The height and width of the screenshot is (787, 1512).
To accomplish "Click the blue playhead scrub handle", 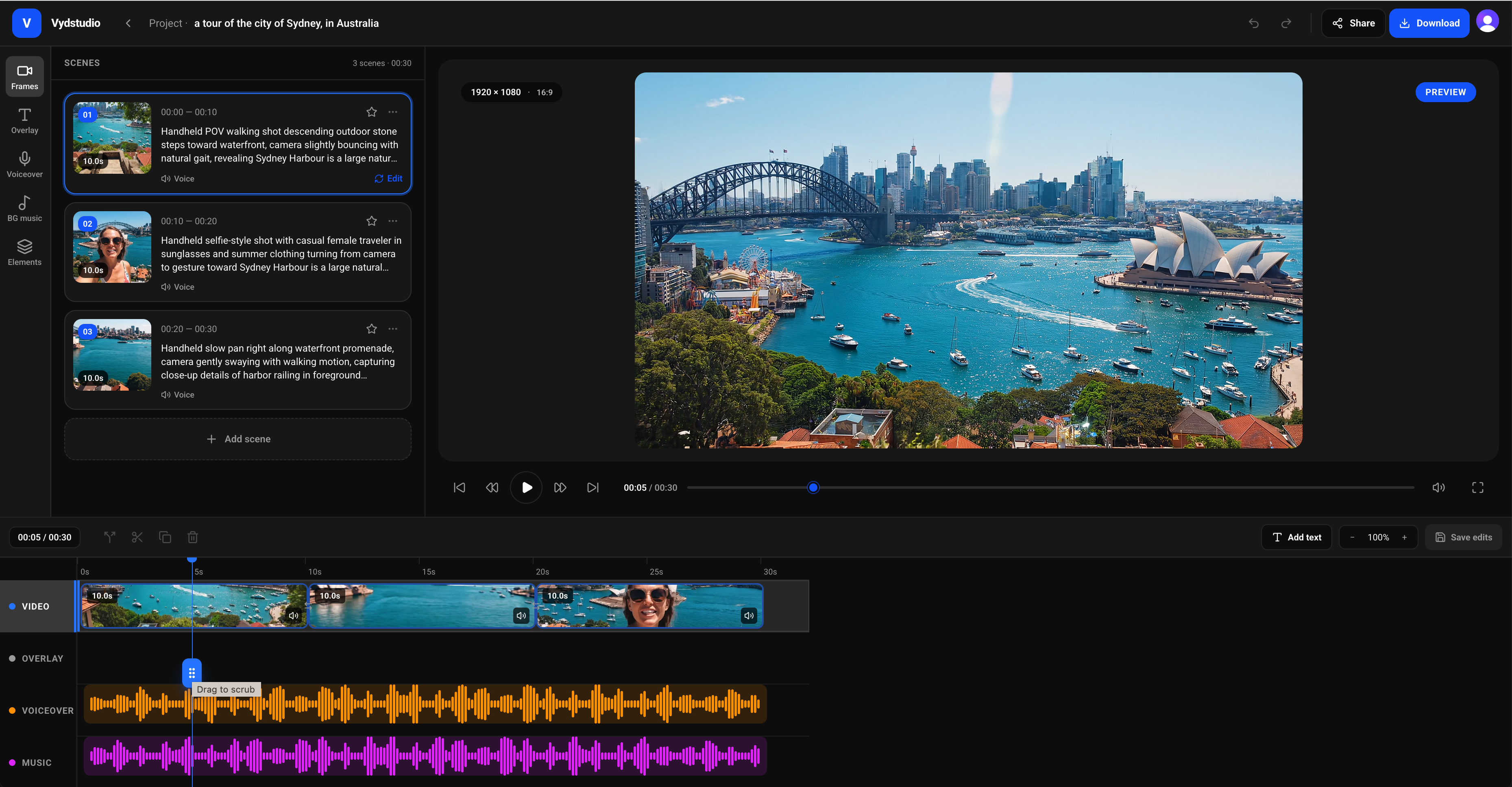I will (192, 673).
